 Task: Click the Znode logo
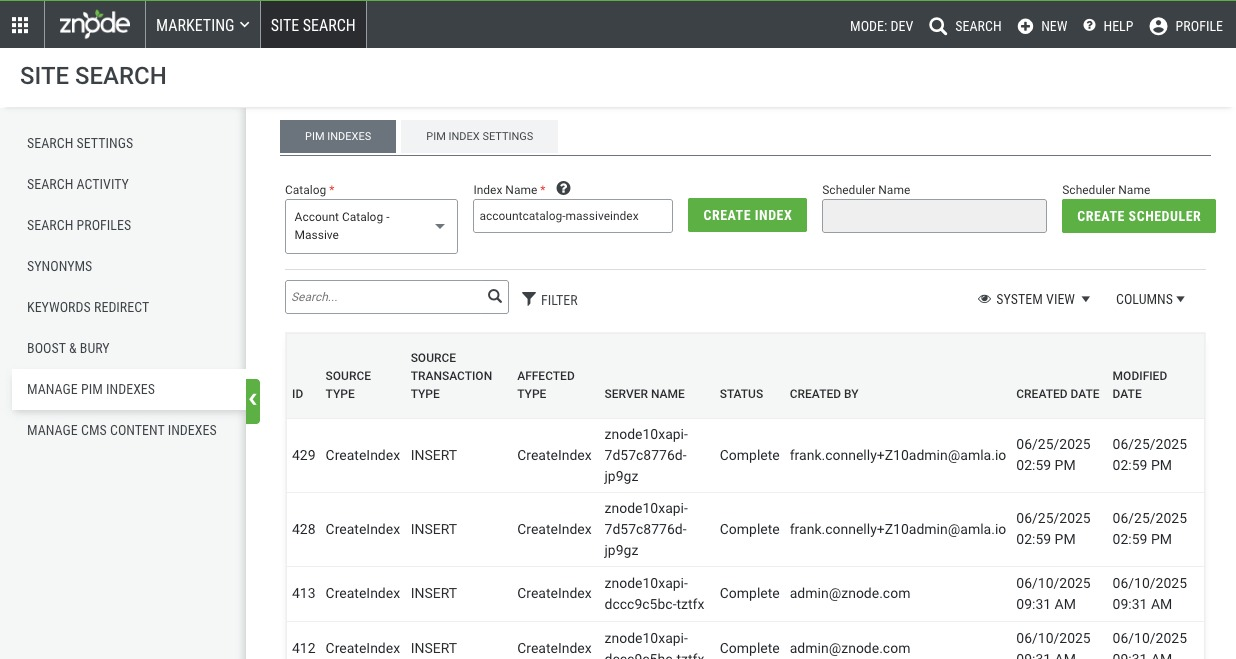94,25
